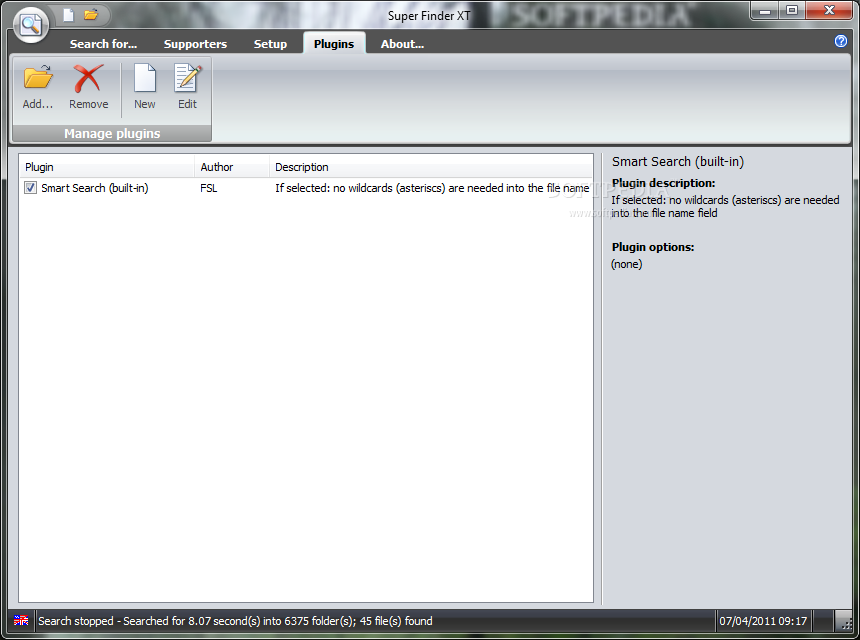
Task: Click the Super Finder magnifier application button
Action: click(x=31, y=25)
